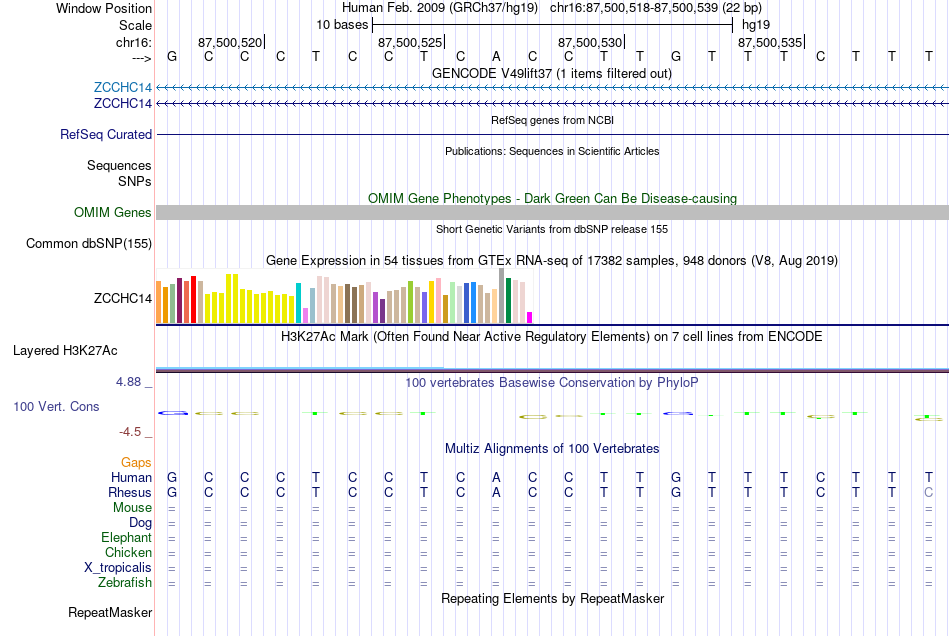Click the '10 bases' scale label

click(342, 25)
